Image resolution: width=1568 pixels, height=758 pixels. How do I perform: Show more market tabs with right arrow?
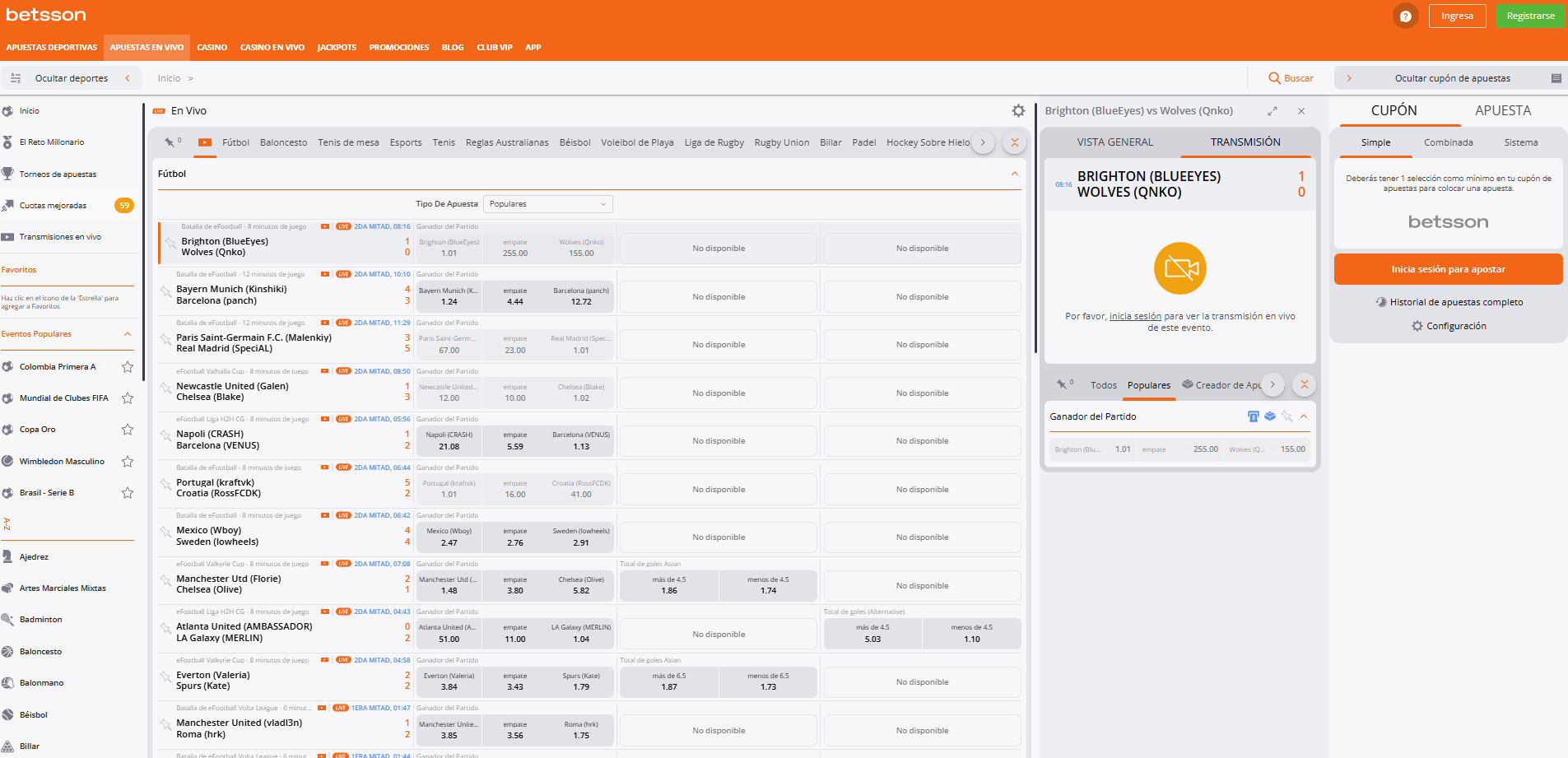(1273, 384)
